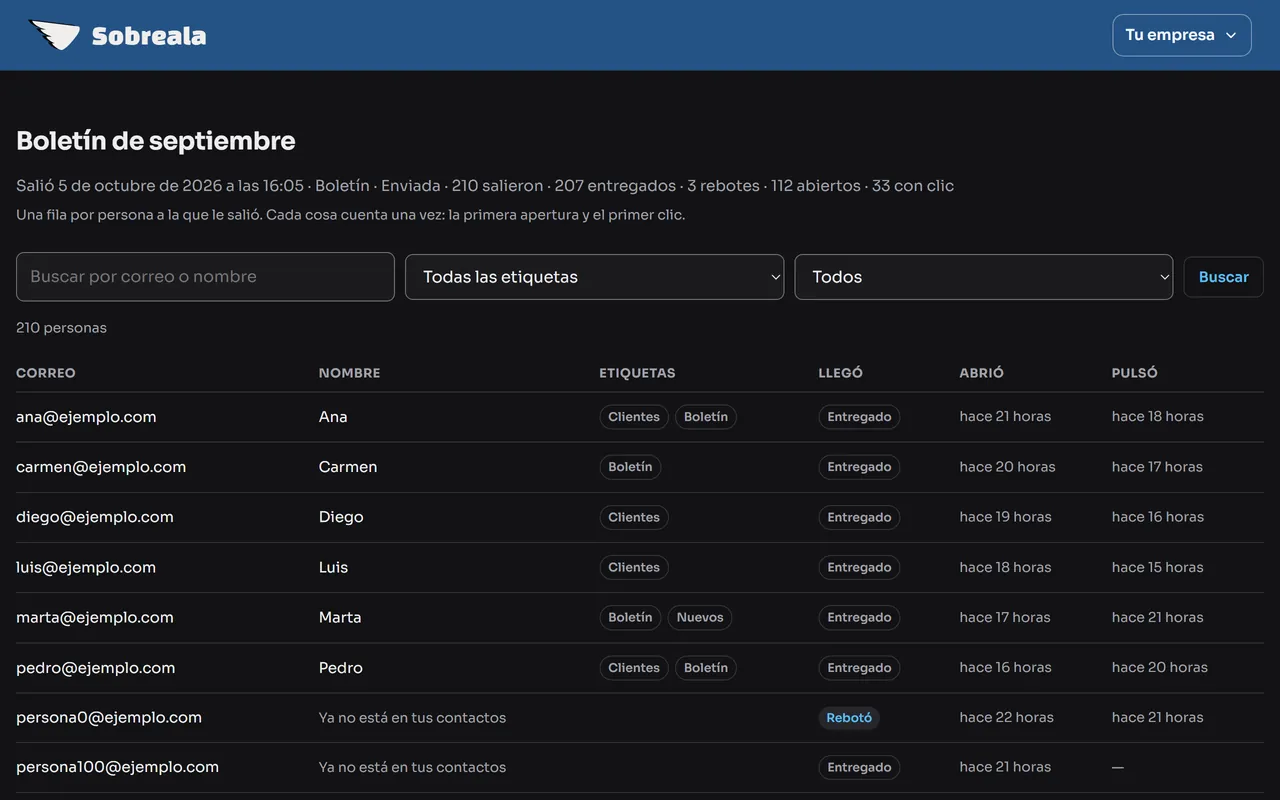Click the LLEGÓ column header
This screenshot has height=800, width=1280.
(841, 373)
